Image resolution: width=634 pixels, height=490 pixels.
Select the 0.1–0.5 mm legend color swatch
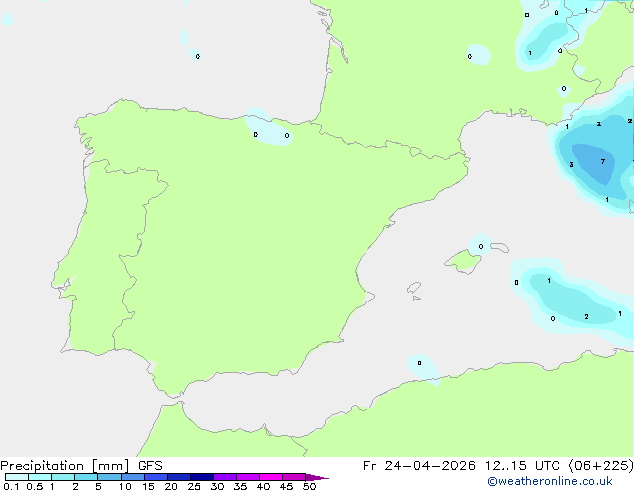(17, 477)
